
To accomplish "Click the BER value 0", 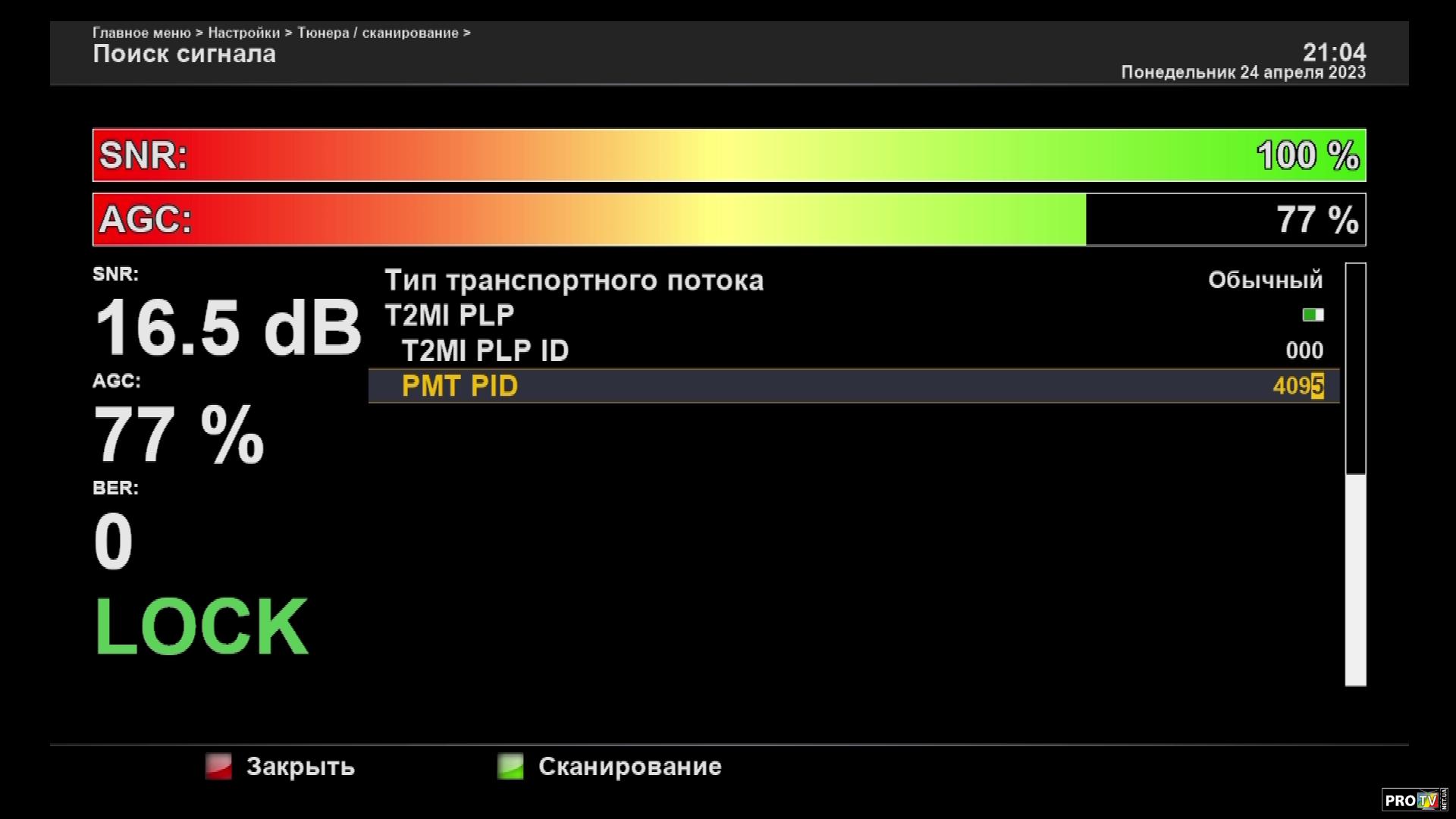I will click(113, 541).
